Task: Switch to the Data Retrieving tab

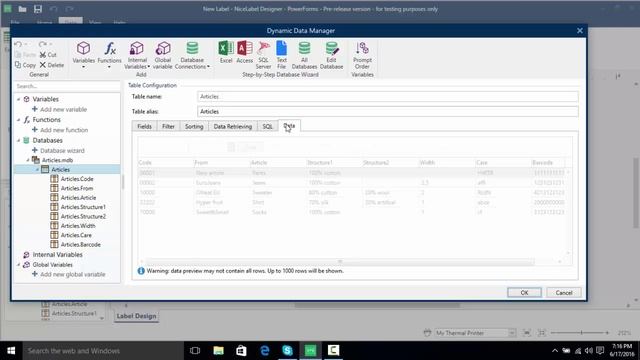Action: 233,127
